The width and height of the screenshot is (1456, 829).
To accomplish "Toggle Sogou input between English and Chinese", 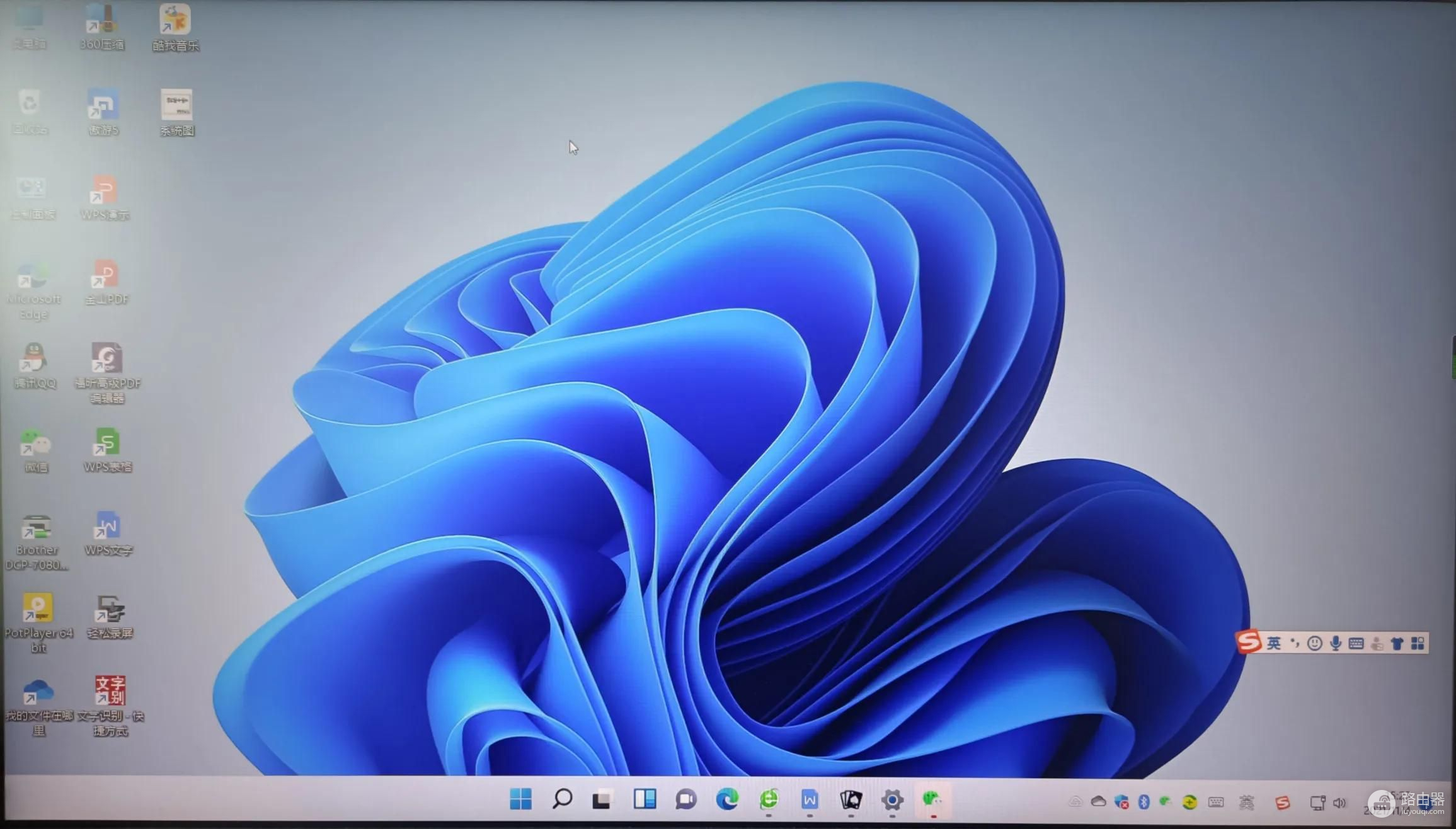I will pos(1274,643).
